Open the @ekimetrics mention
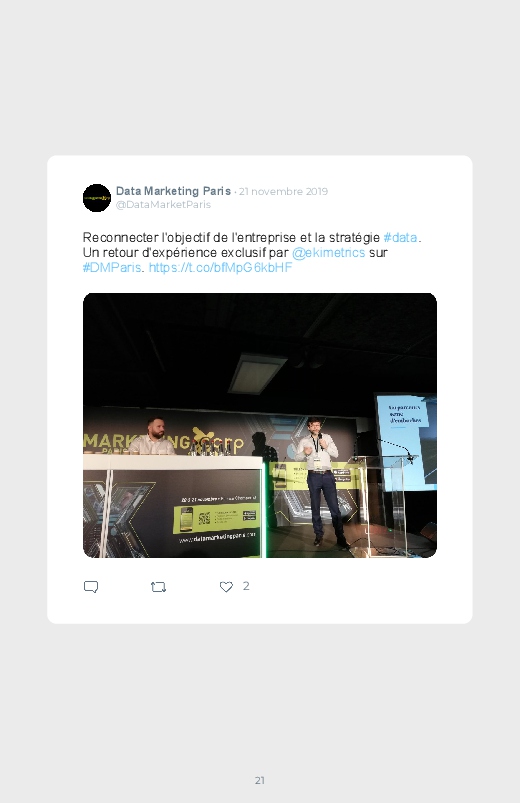 (328, 252)
